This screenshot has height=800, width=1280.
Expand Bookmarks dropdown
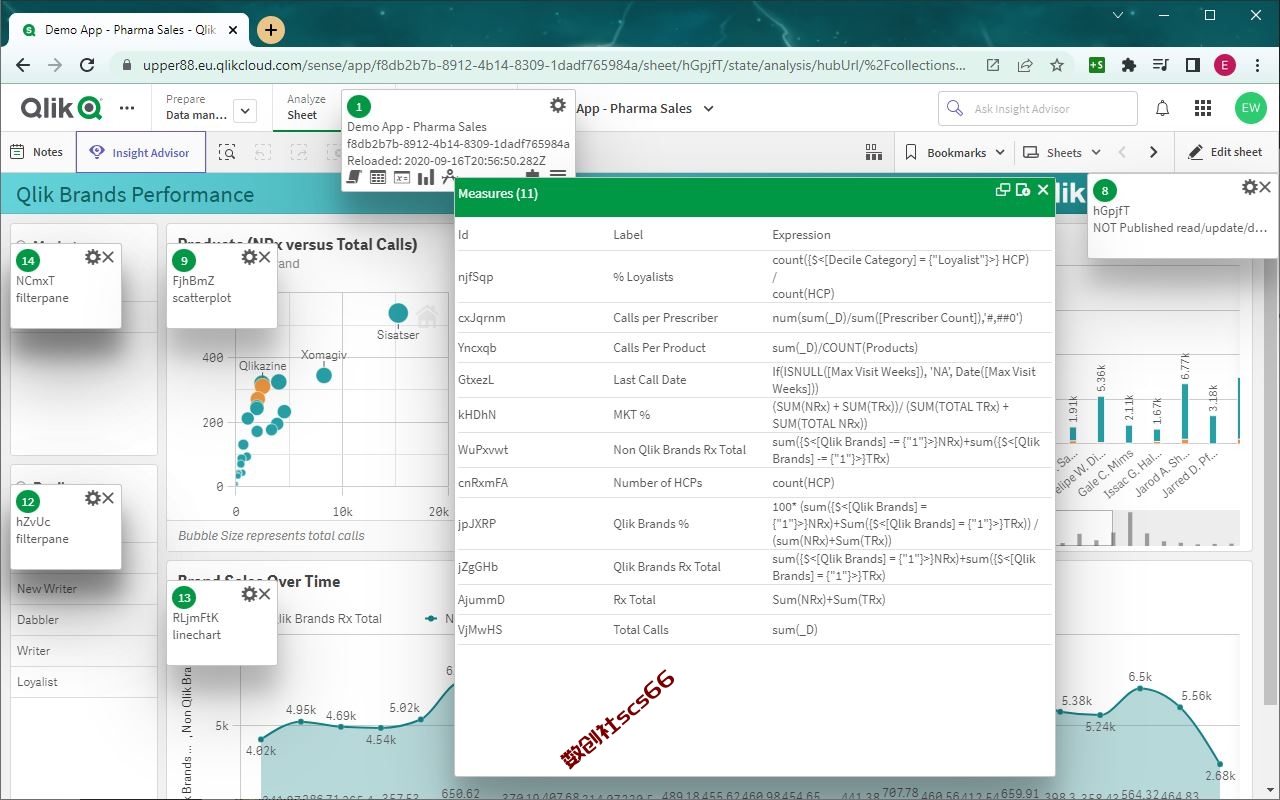tap(955, 152)
